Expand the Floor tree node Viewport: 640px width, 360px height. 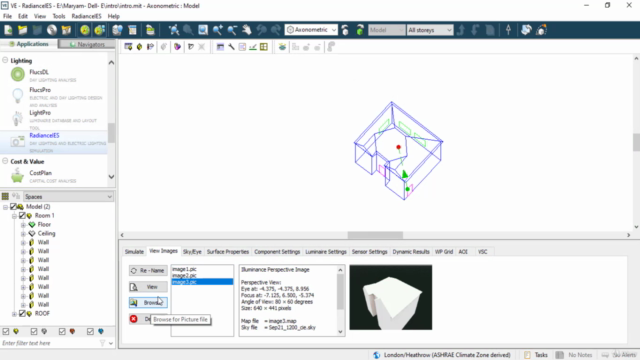pyautogui.click(x=23, y=224)
